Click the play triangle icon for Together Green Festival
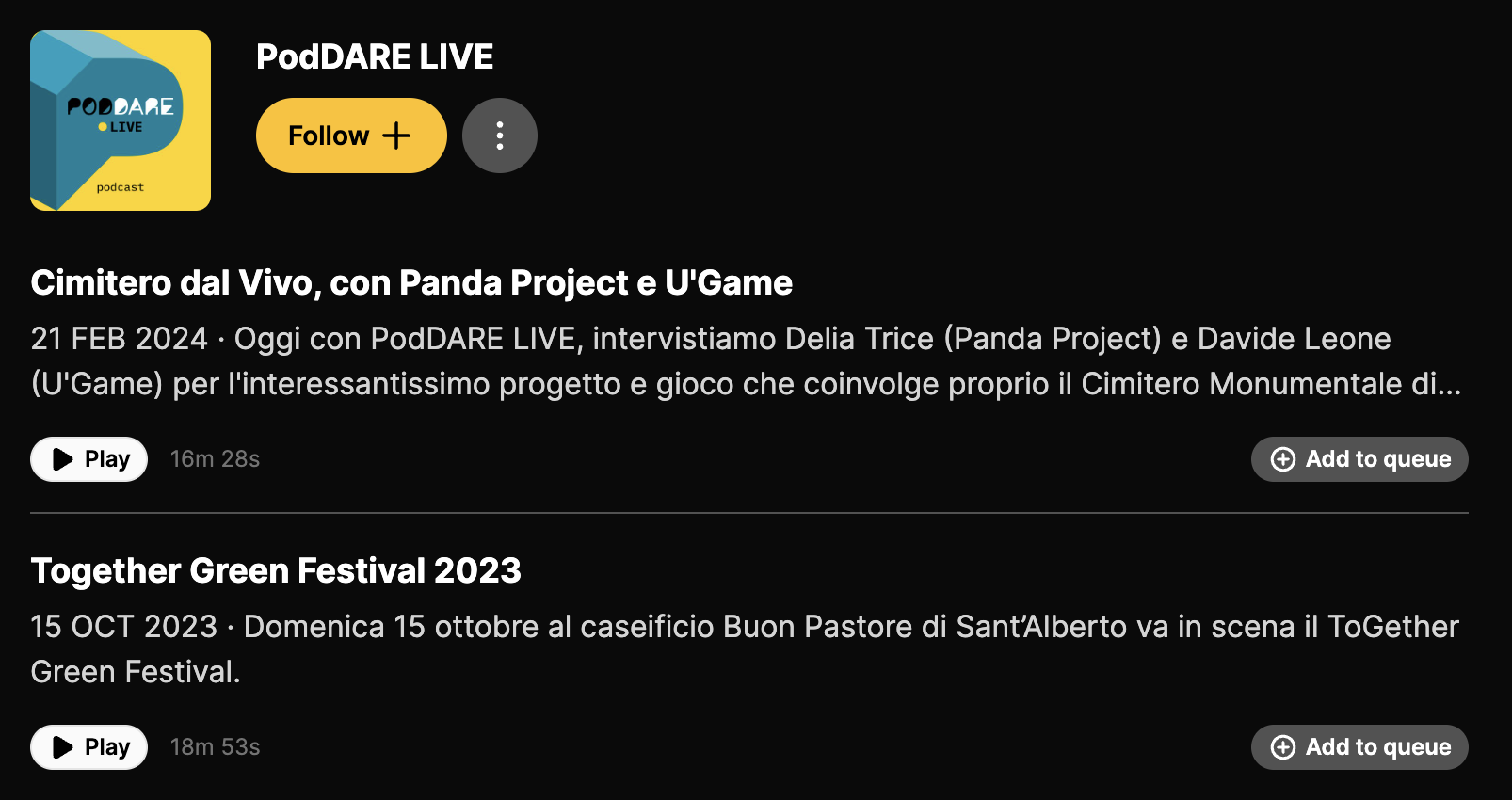This screenshot has width=1512, height=800. (61, 746)
